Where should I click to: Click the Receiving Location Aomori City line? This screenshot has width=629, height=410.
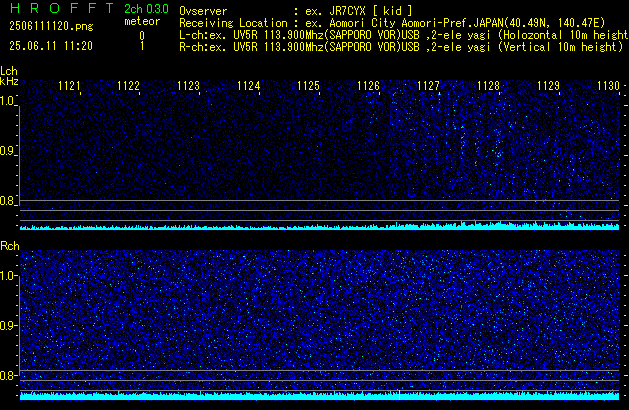(392, 23)
